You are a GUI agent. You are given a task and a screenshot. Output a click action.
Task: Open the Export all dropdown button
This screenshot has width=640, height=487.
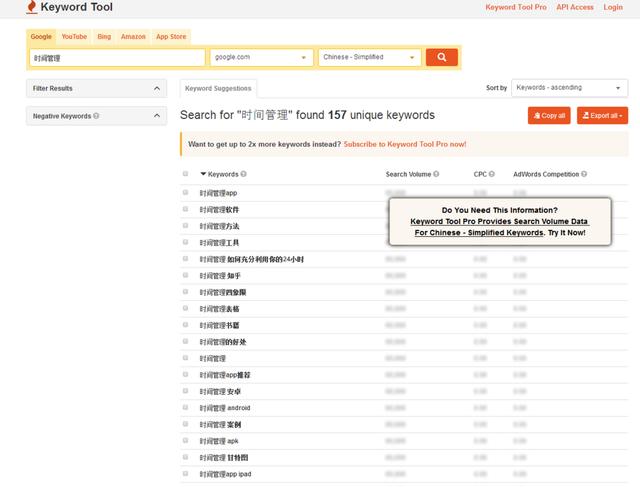602,116
